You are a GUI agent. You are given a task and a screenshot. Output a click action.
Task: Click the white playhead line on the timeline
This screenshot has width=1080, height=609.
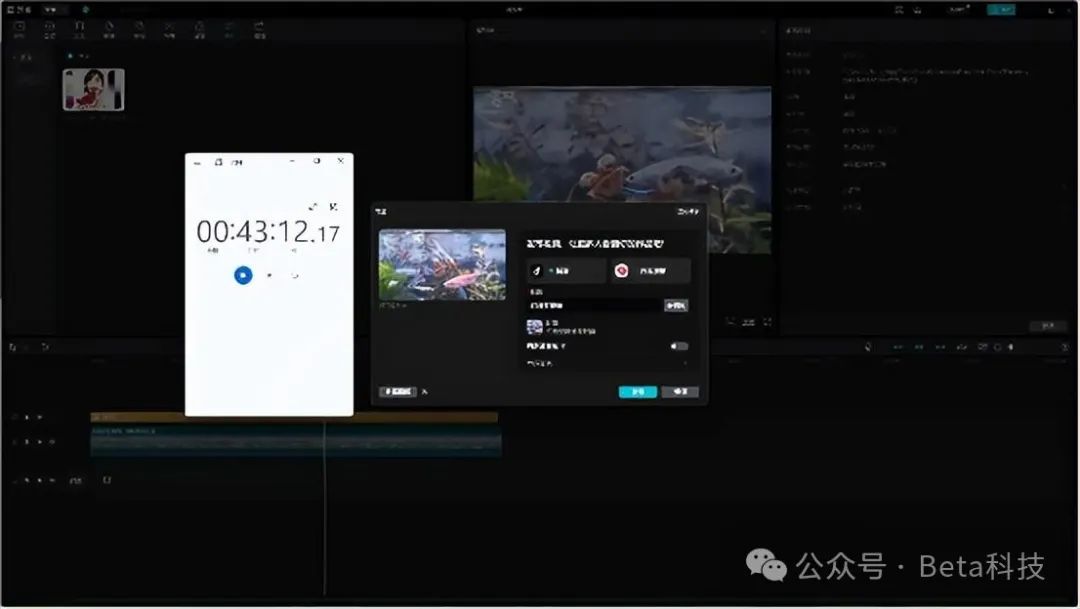pos(324,506)
